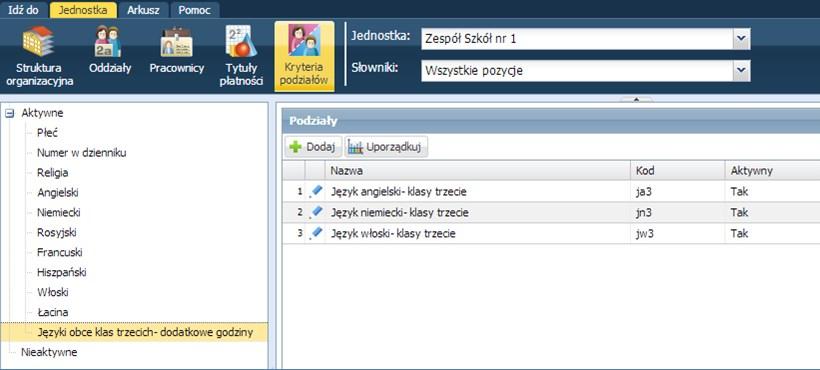The height and width of the screenshot is (370, 820).
Task: Click the Wszystkie pozycje field
Action: (x=577, y=70)
